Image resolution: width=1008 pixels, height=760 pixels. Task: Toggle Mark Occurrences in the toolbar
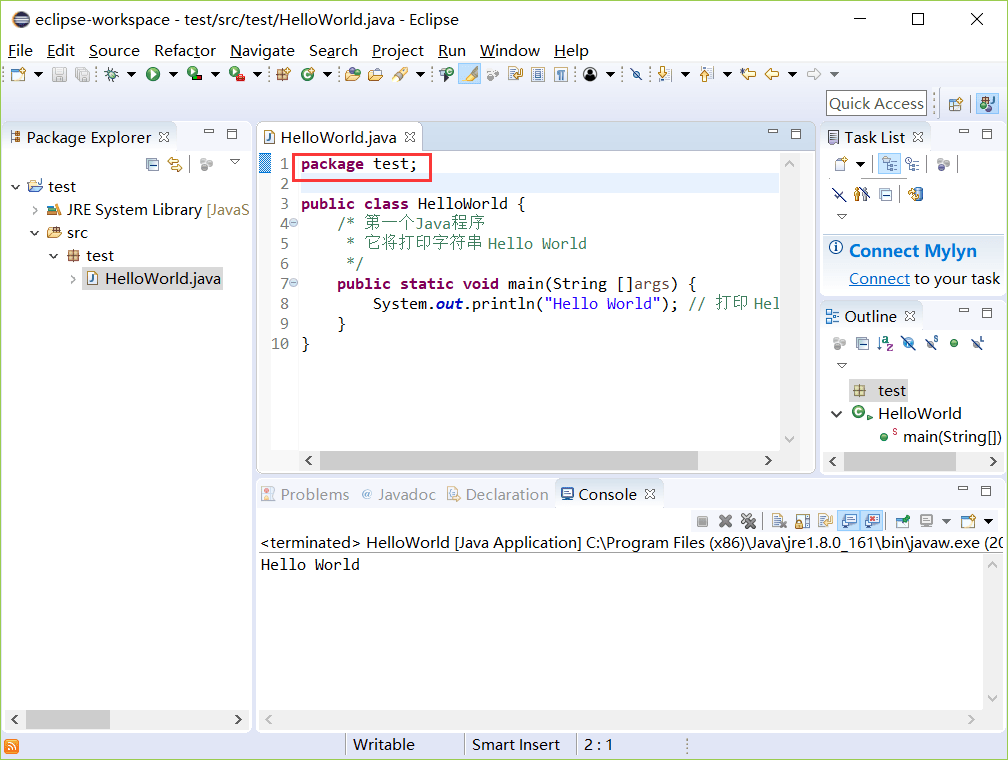470,73
